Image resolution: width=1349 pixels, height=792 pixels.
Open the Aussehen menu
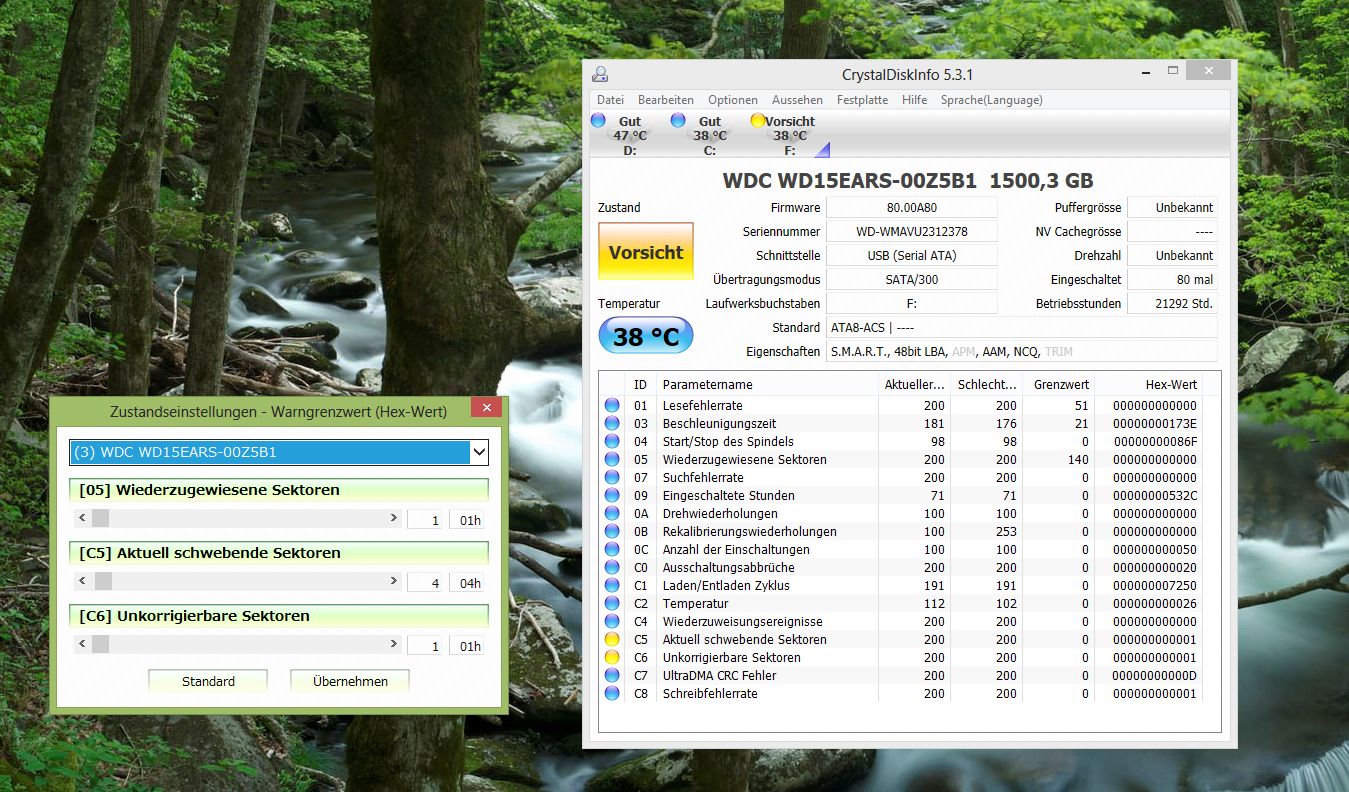pyautogui.click(x=797, y=100)
